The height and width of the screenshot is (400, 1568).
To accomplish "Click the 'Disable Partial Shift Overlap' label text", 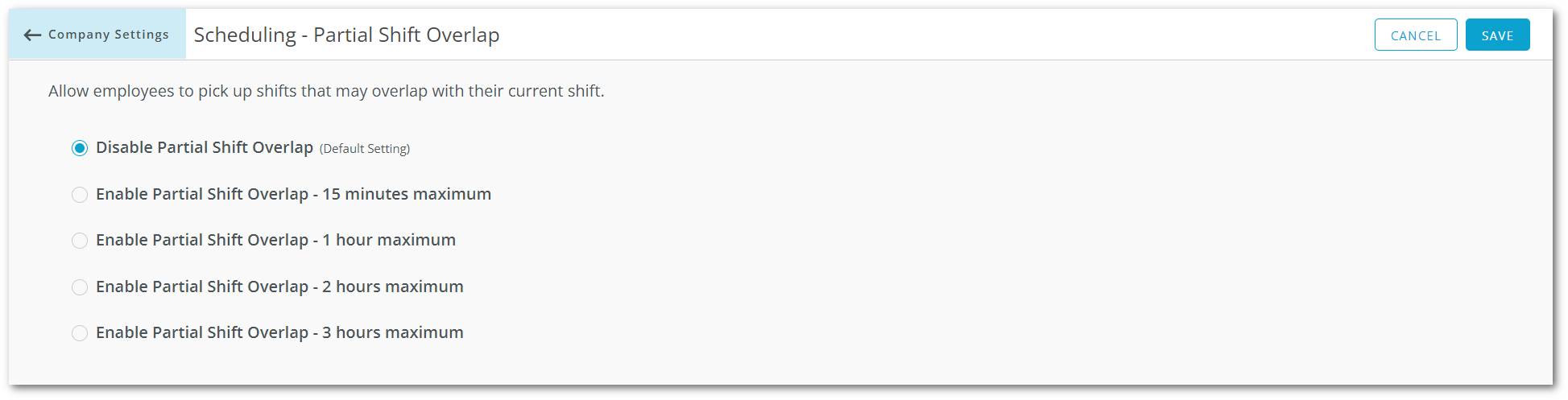I will [205, 147].
